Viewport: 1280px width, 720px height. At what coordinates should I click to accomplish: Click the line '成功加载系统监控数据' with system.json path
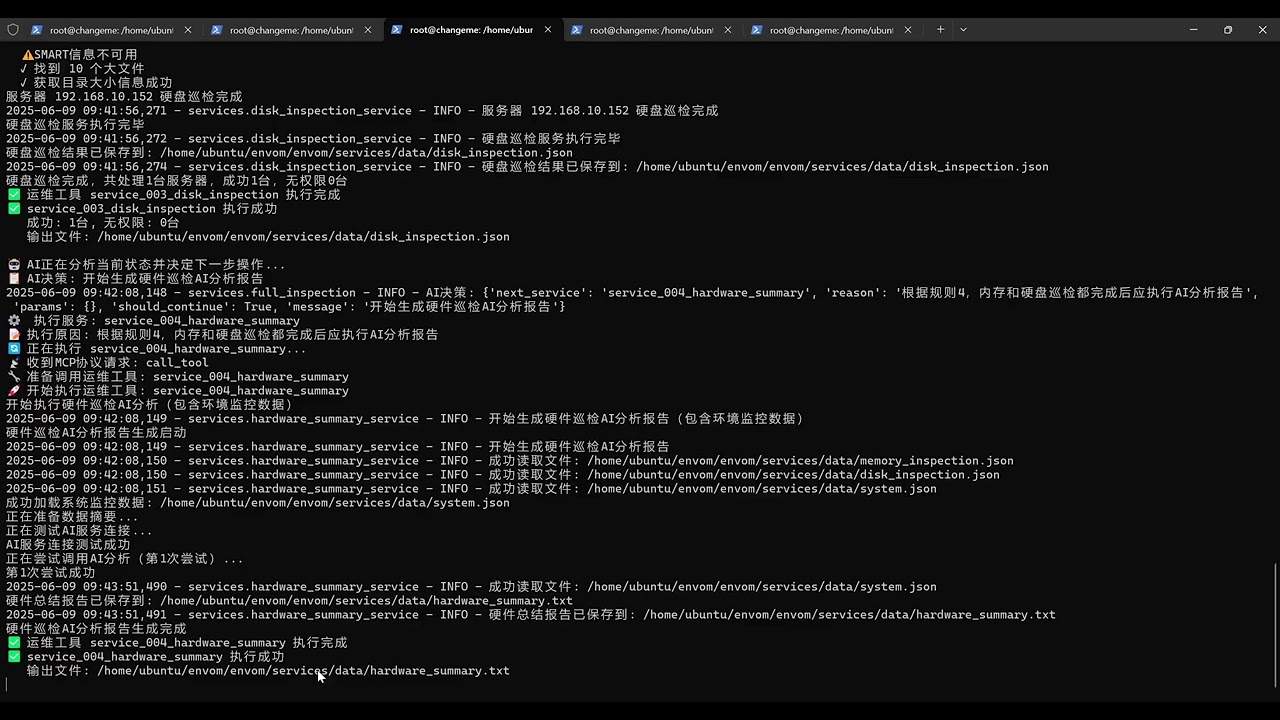(x=258, y=503)
